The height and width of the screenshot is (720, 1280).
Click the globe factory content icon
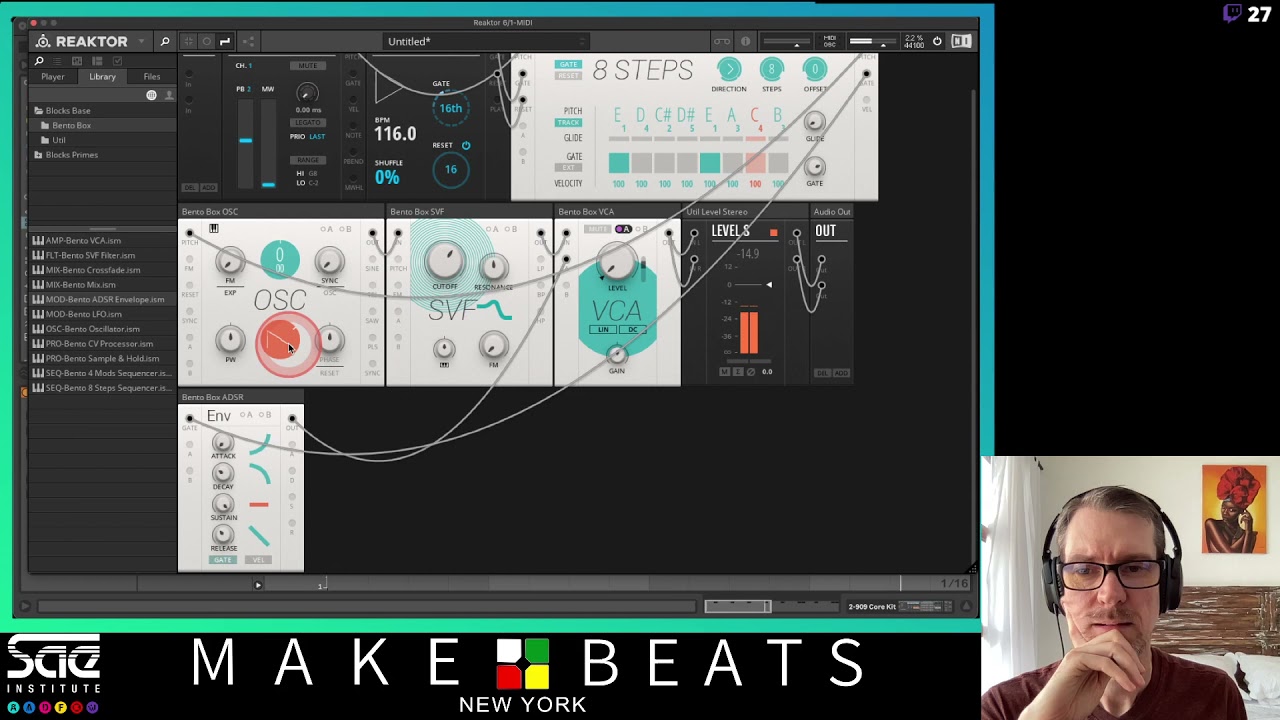(x=152, y=95)
